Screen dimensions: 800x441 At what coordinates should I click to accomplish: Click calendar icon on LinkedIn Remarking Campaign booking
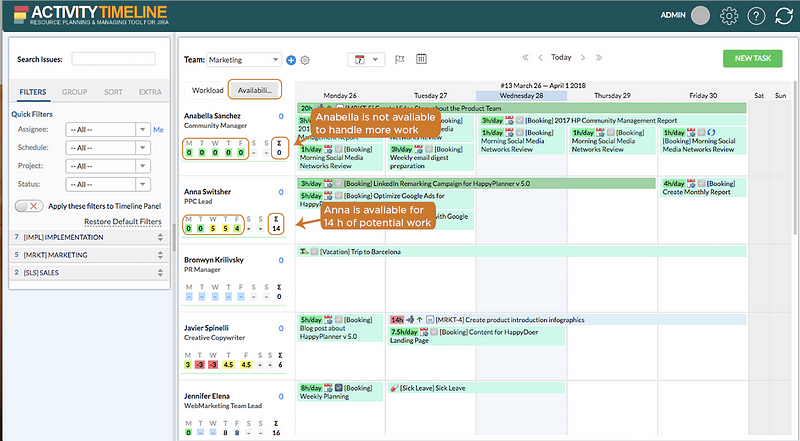(328, 183)
